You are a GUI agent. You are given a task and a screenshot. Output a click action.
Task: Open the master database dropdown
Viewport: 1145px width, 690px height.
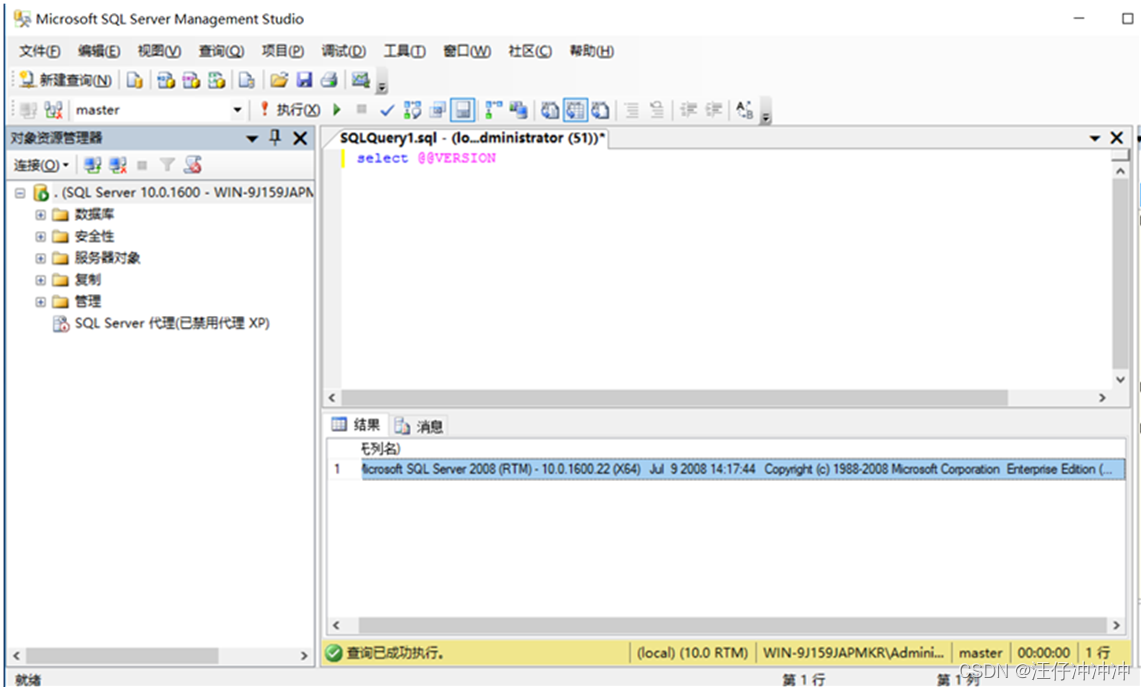coord(236,110)
